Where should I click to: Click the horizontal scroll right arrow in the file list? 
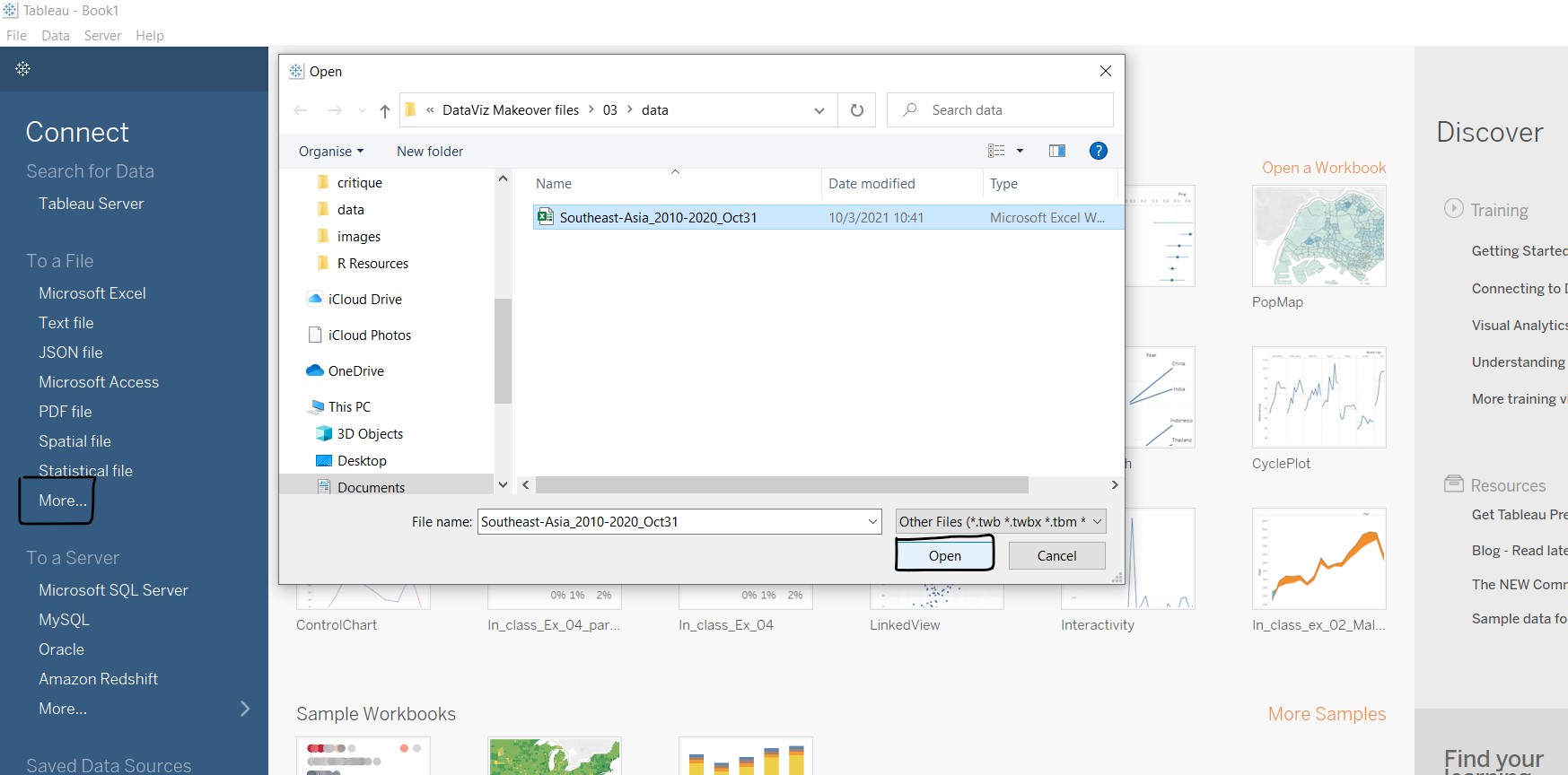1115,484
